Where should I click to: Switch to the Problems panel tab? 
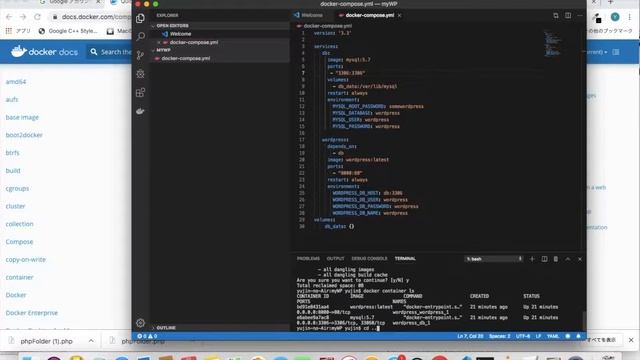(x=308, y=258)
